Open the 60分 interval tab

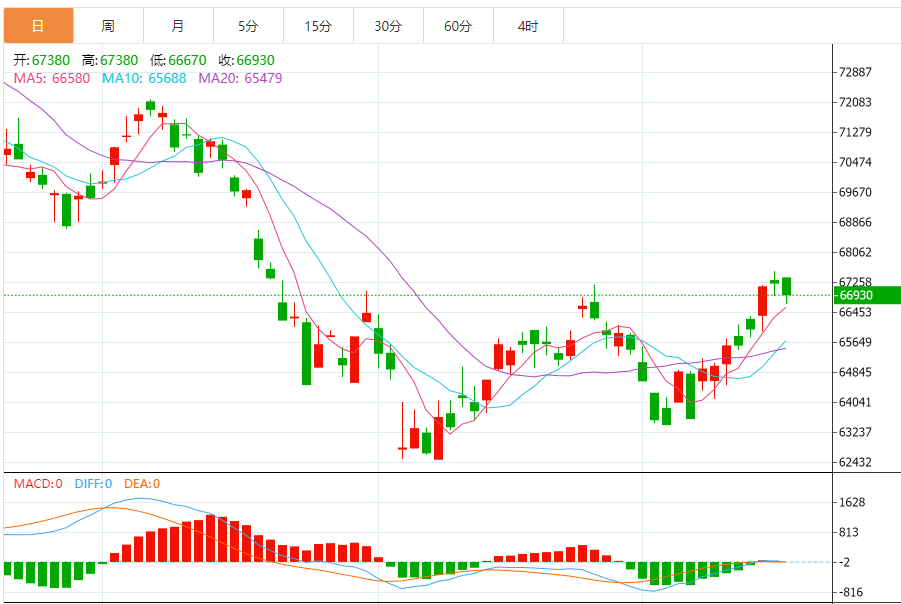459,26
